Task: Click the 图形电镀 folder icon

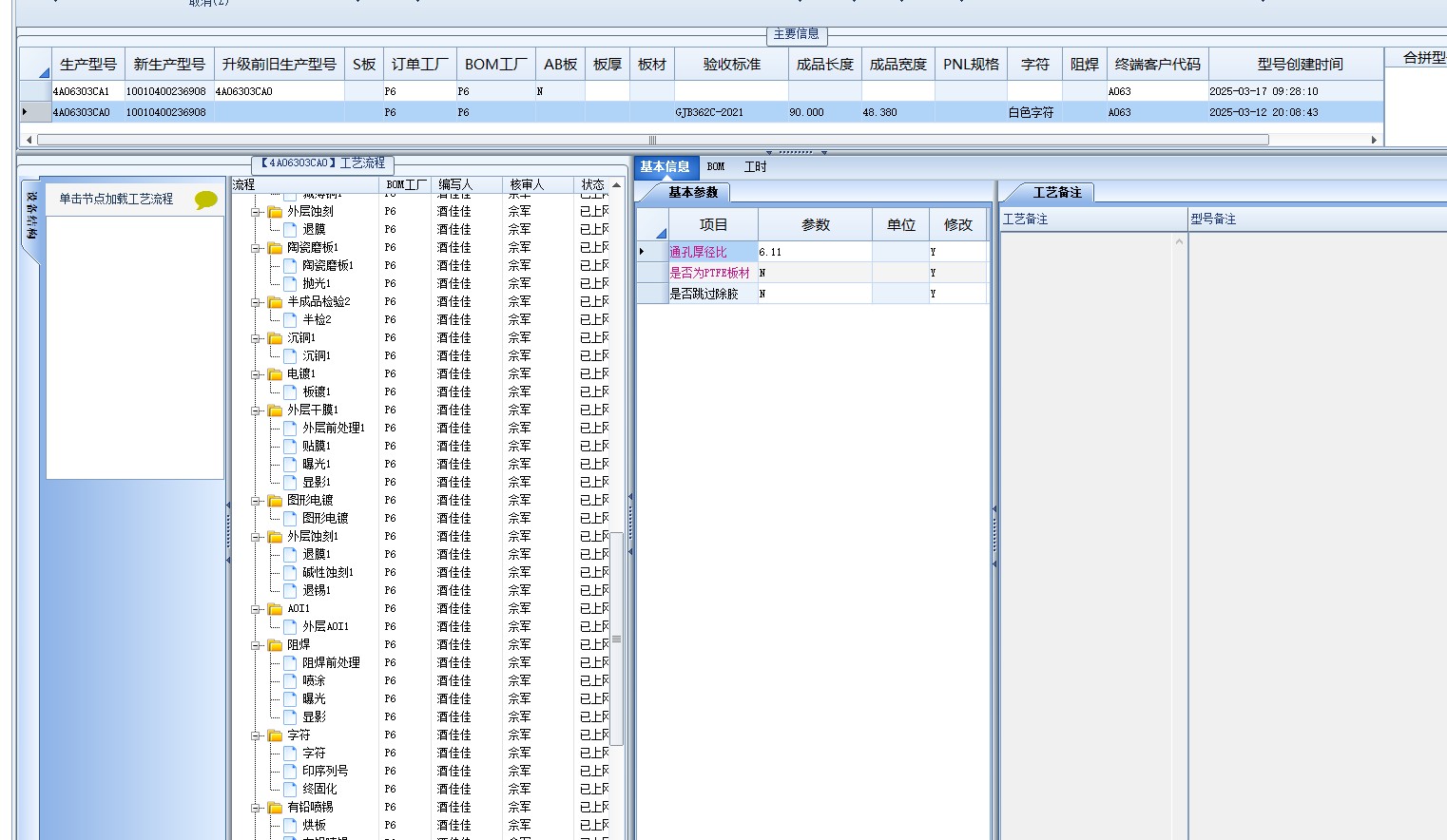Action: (x=275, y=501)
